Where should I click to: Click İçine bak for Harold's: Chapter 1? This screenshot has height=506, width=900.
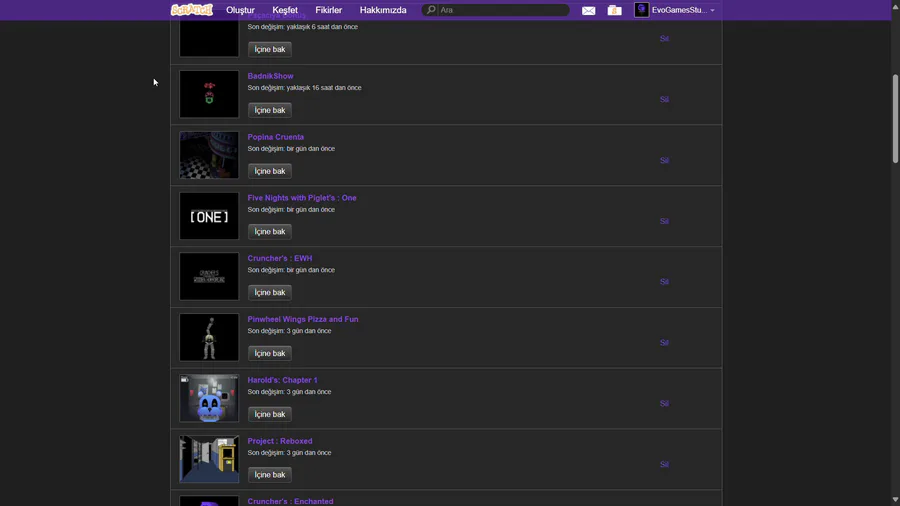tap(270, 414)
